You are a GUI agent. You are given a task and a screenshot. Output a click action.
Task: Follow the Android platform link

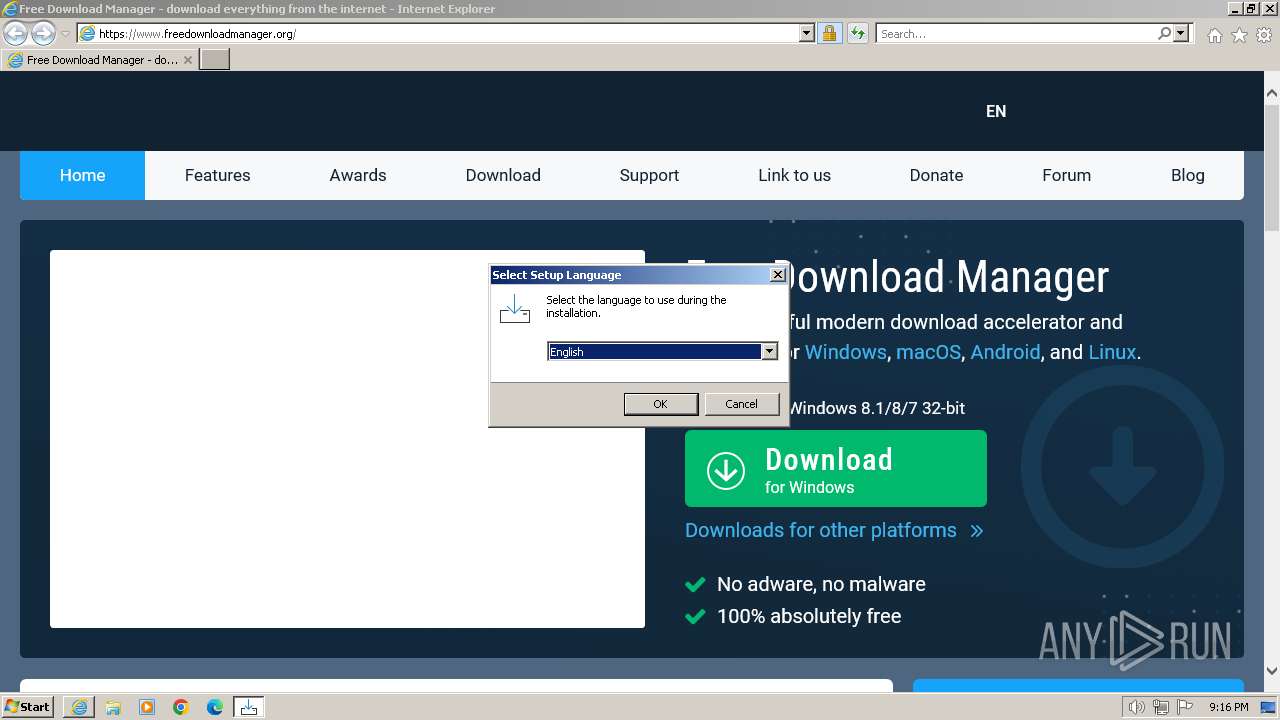click(1005, 352)
